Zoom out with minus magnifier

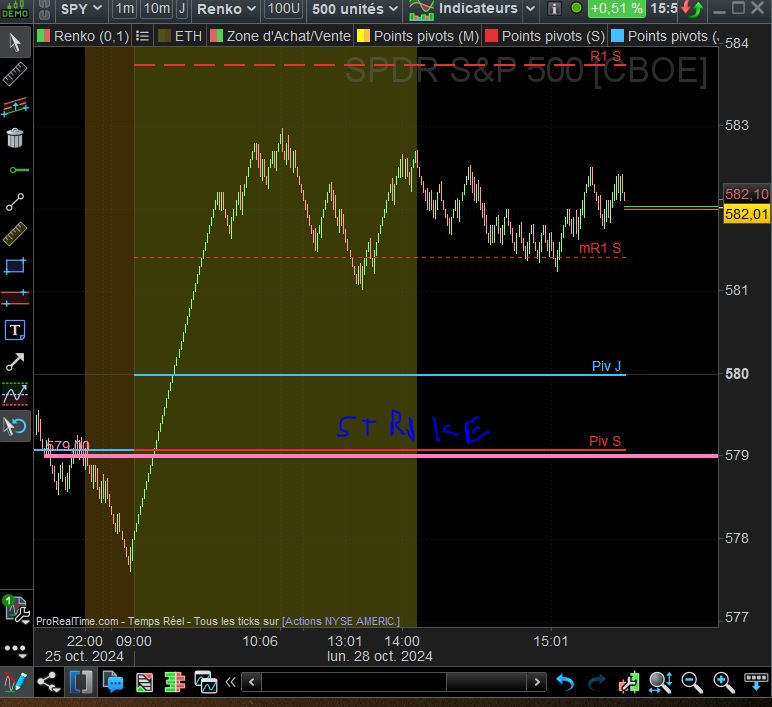[692, 682]
